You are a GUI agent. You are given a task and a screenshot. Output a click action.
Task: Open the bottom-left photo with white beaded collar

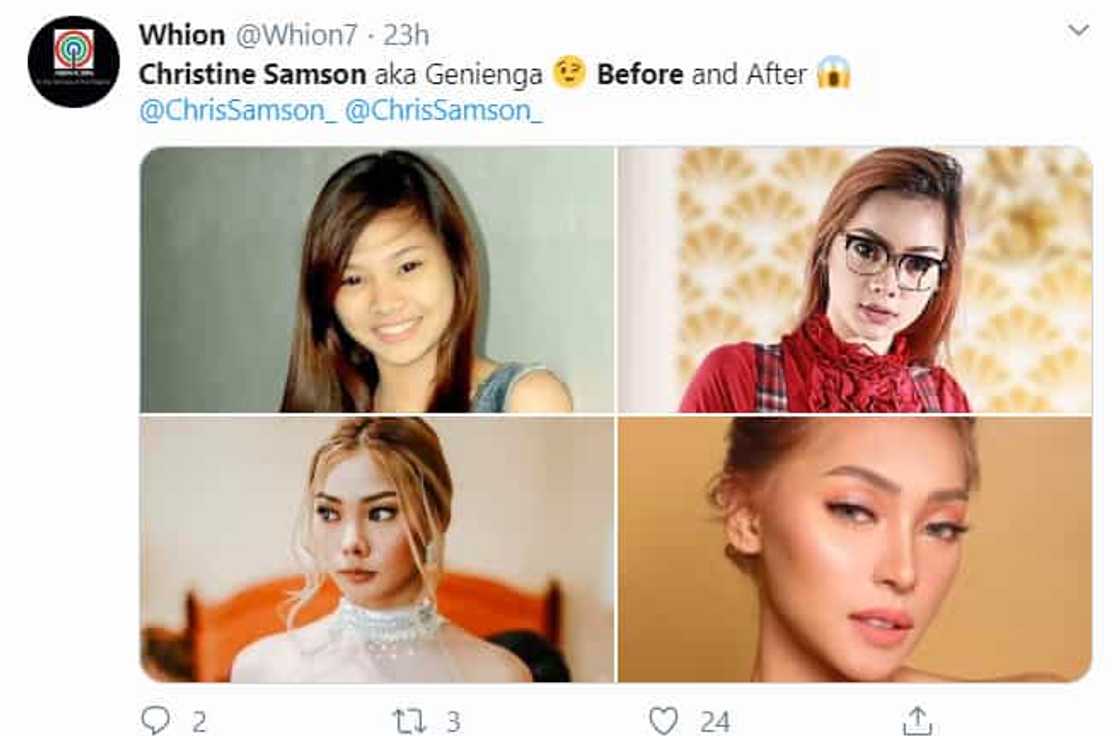pos(377,549)
